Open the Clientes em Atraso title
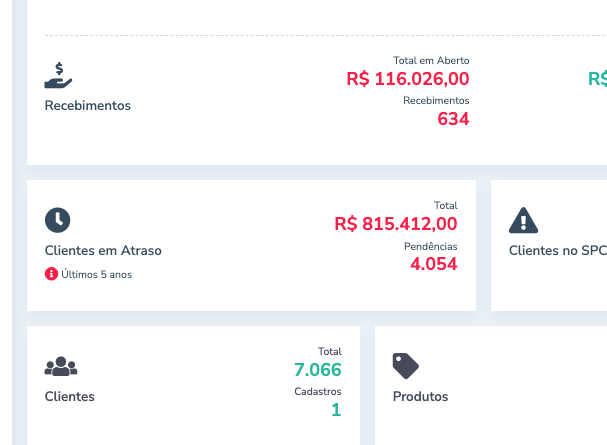607x445 pixels. pos(103,250)
